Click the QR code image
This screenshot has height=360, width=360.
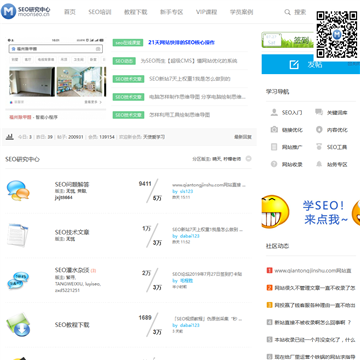(x=337, y=34)
